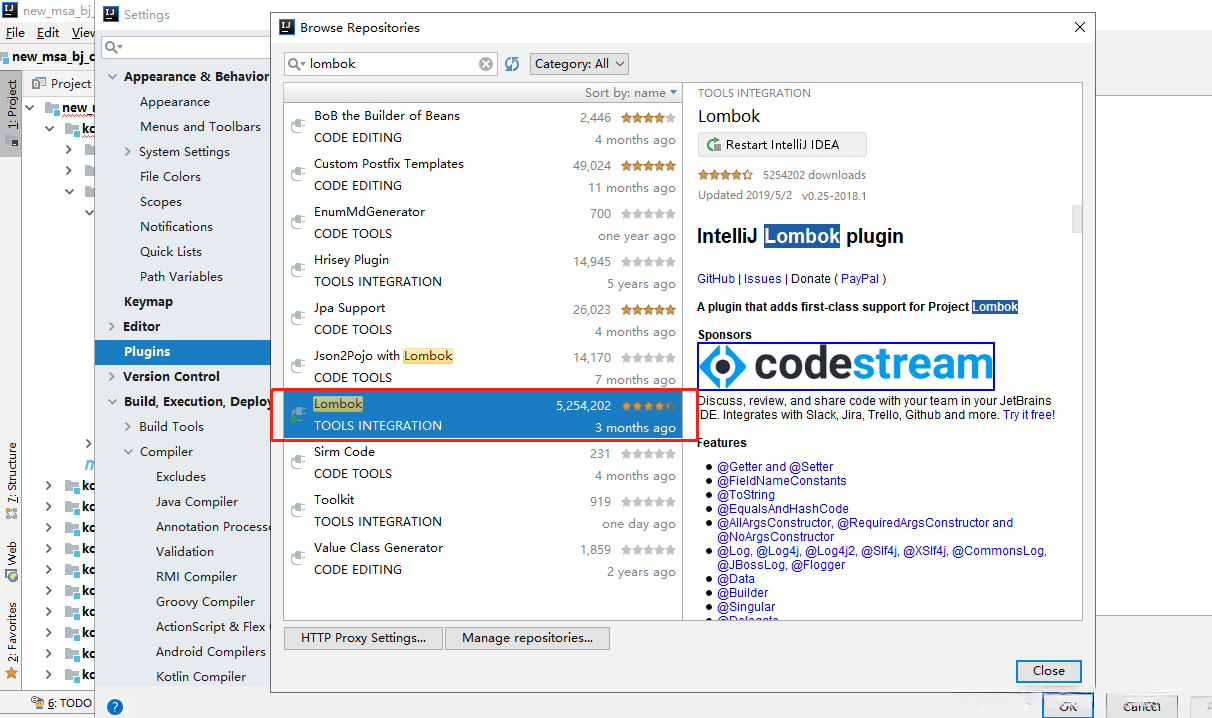The image size is (1212, 718).
Task: Open the 1: Project tool window
Action: point(12,112)
